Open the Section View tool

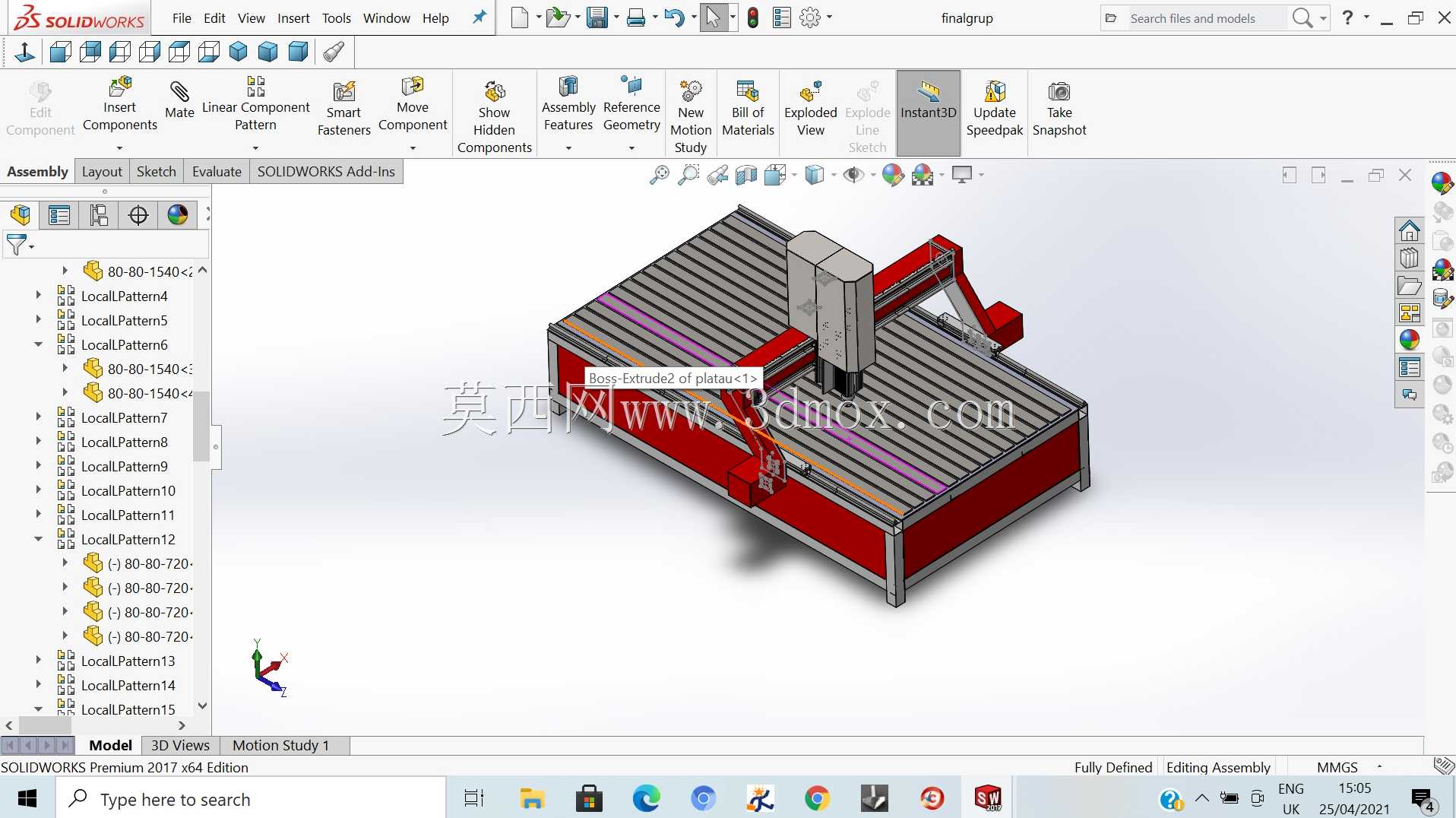pyautogui.click(x=746, y=175)
